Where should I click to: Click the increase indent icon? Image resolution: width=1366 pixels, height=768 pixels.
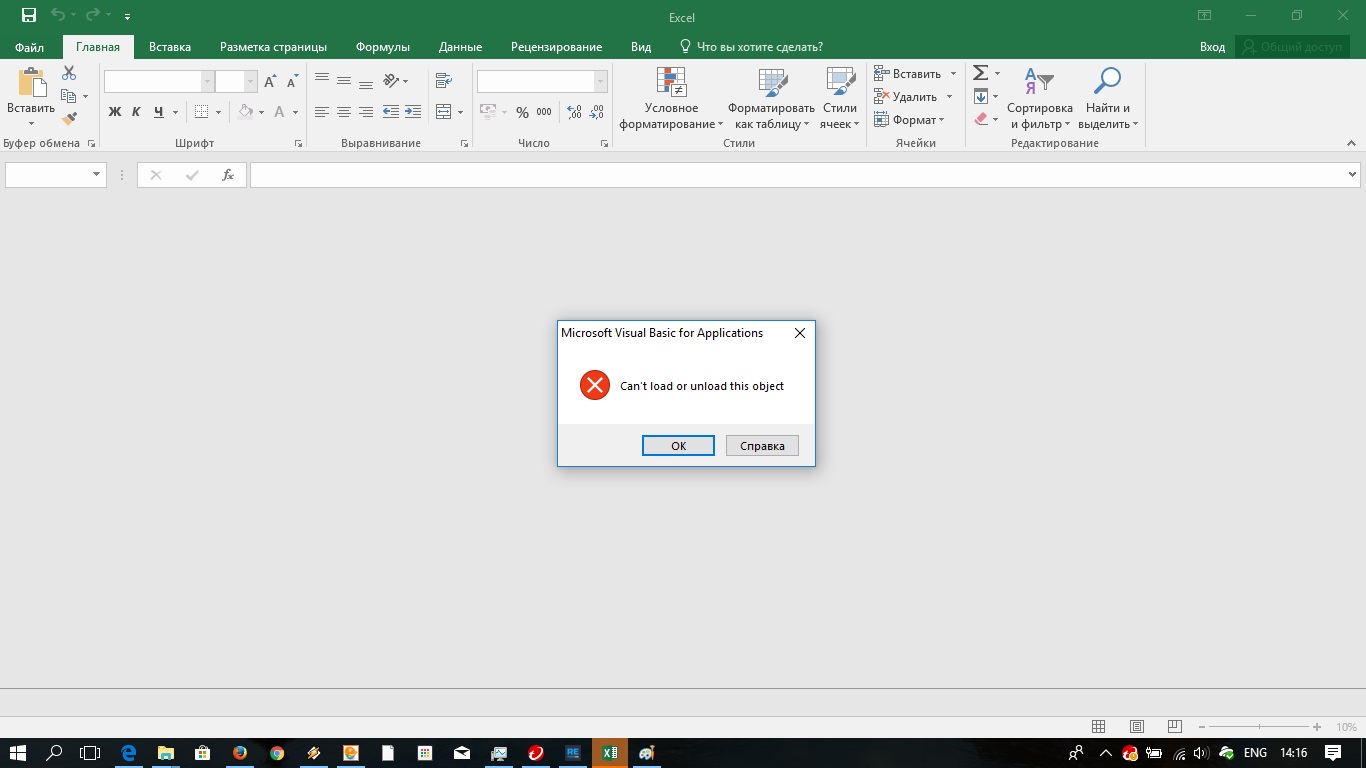[413, 112]
